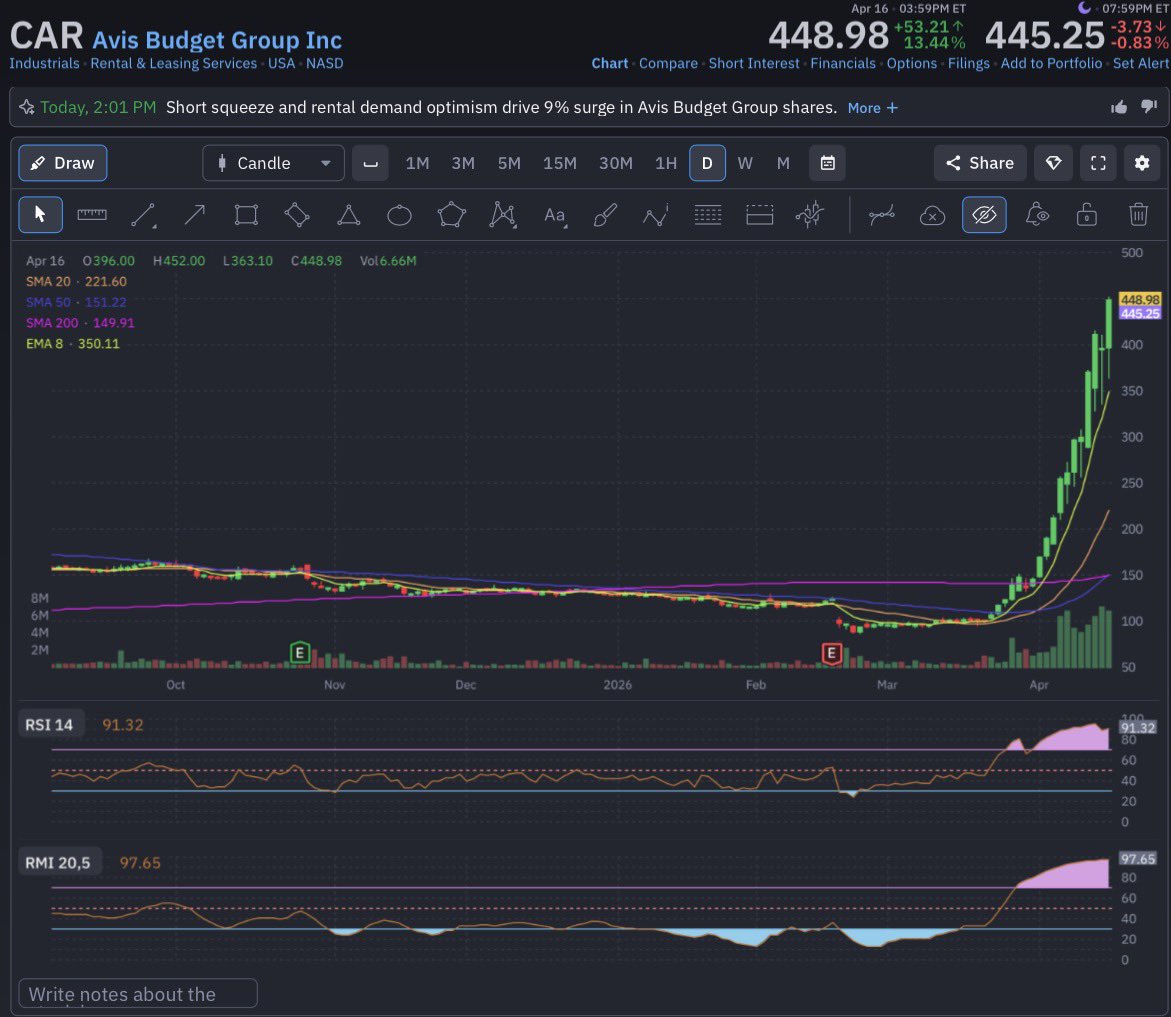Select the cursor pointer tool
This screenshot has width=1171, height=1017.
tap(40, 215)
